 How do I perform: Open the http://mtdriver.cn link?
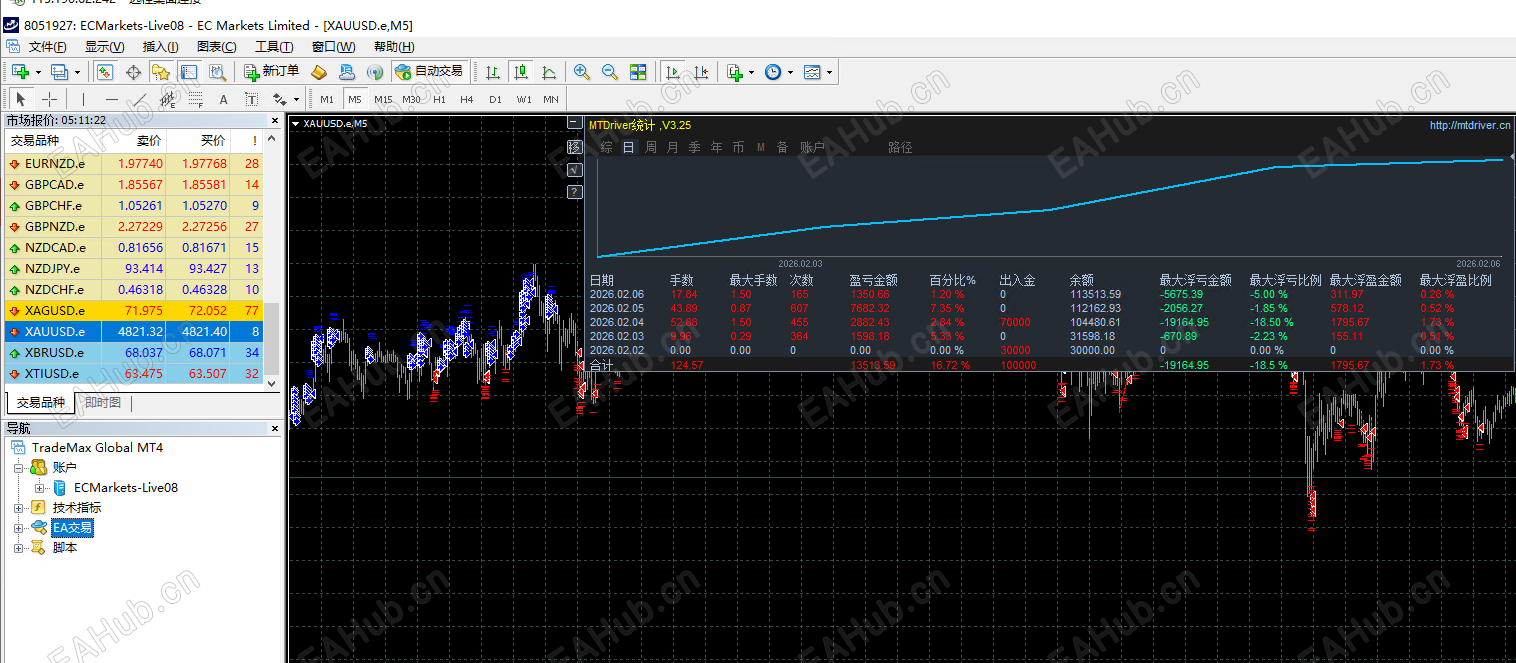click(x=1470, y=126)
